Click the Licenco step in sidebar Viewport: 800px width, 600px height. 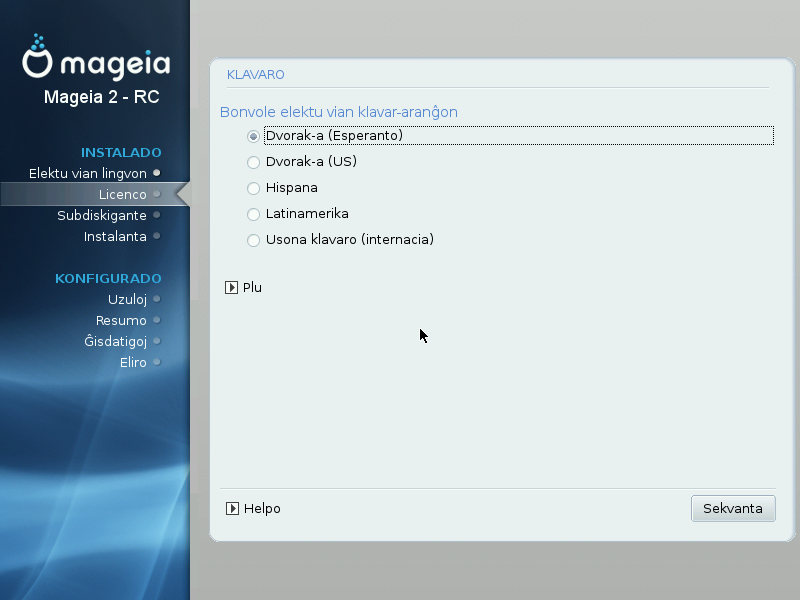122,194
